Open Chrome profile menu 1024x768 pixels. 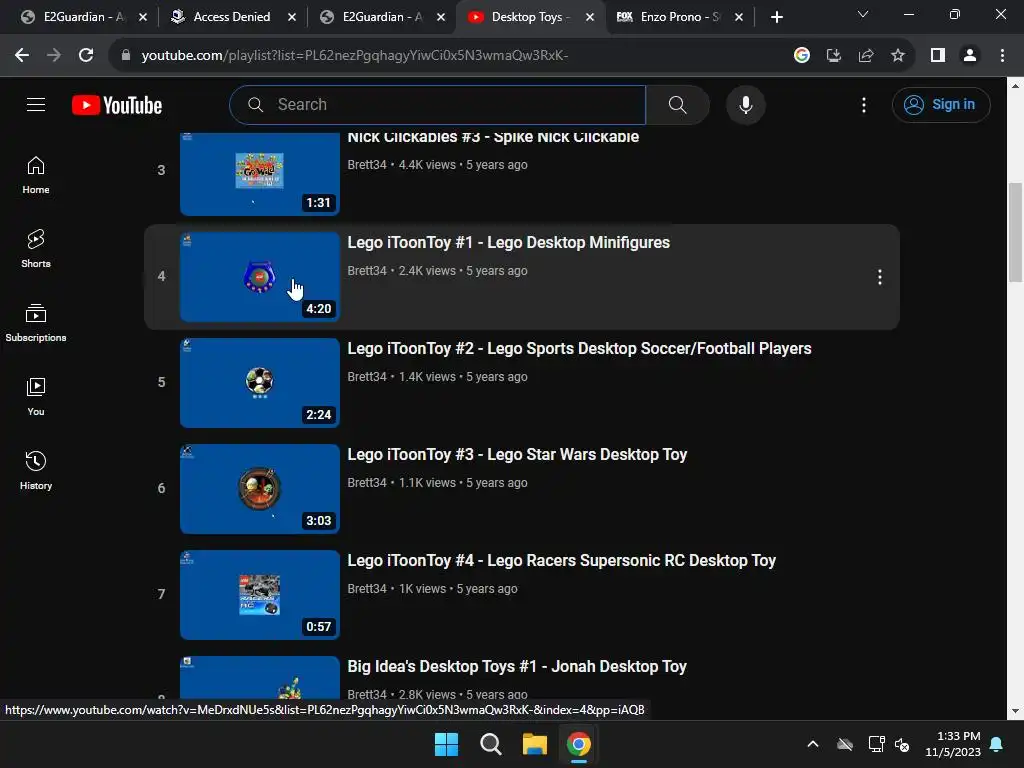pyautogui.click(x=970, y=56)
